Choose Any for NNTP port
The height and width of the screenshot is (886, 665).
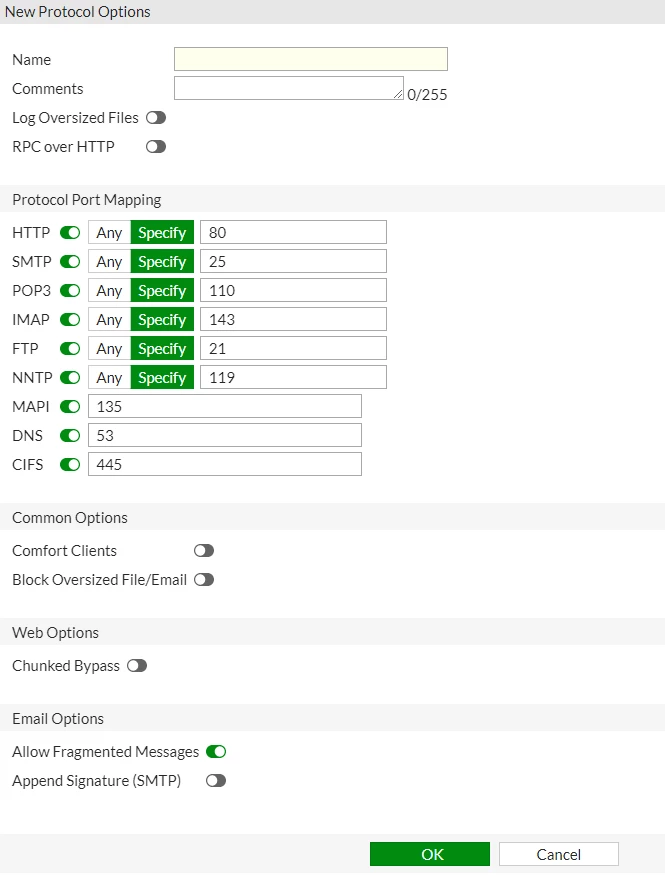coord(109,377)
